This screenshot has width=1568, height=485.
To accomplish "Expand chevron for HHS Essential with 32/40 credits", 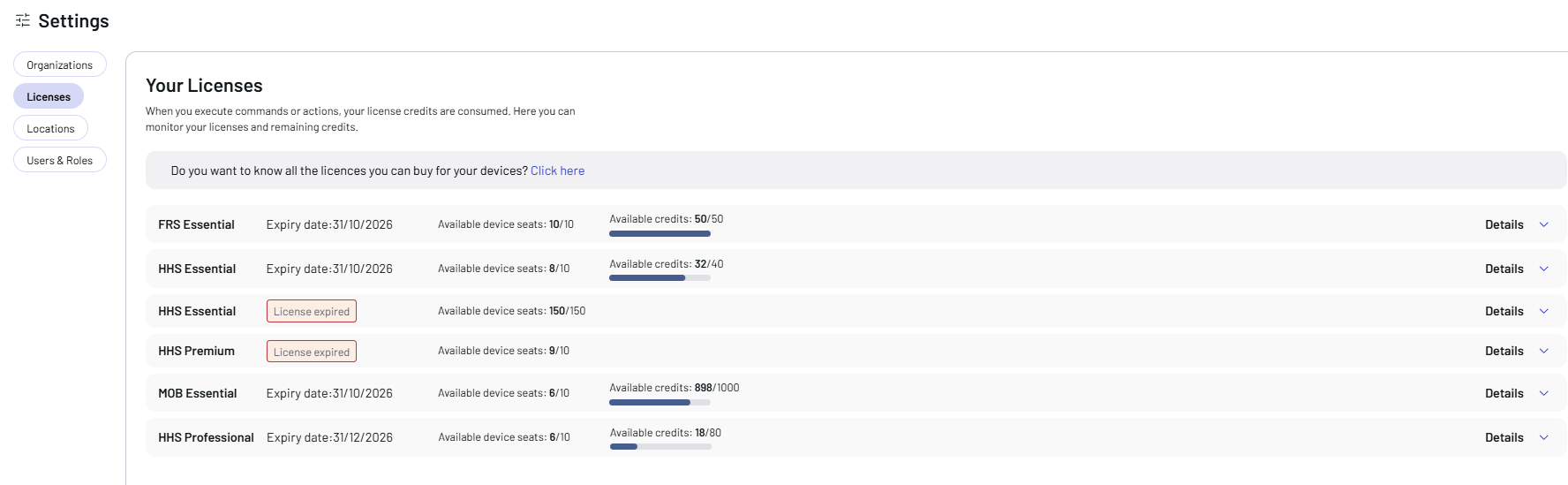I will [x=1544, y=269].
